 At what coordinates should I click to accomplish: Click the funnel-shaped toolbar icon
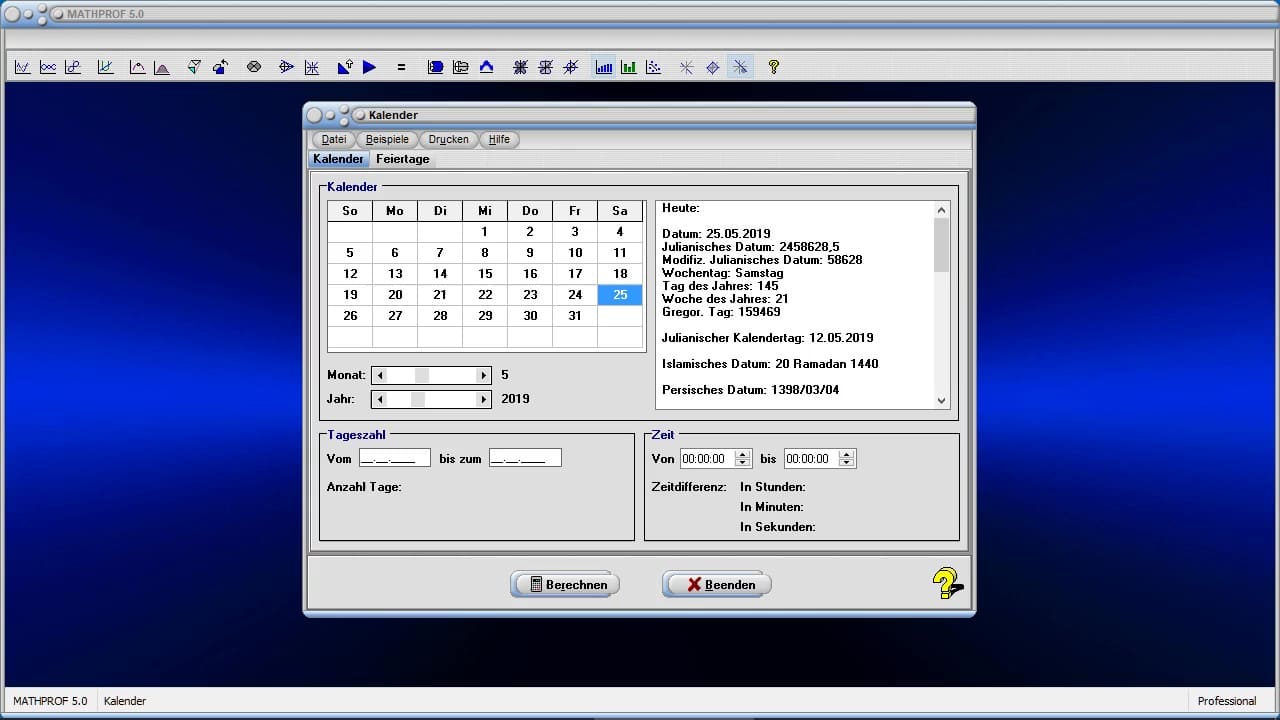point(194,67)
